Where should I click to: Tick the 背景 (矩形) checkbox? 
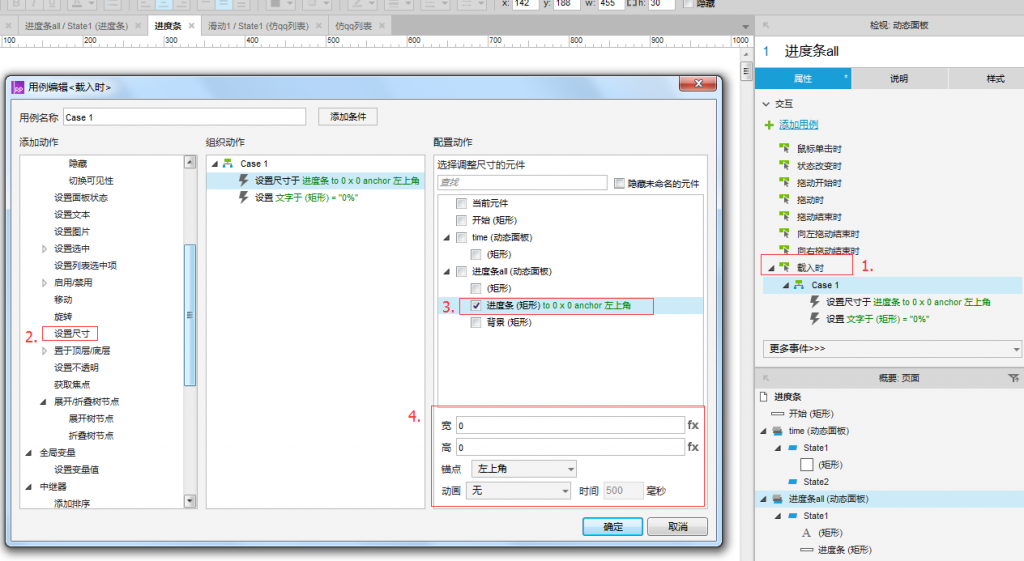(x=476, y=322)
